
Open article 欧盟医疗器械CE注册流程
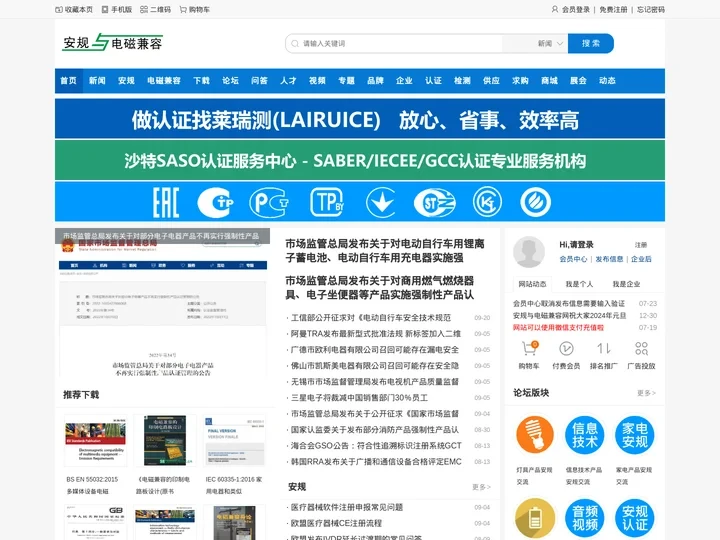[x=336, y=523]
